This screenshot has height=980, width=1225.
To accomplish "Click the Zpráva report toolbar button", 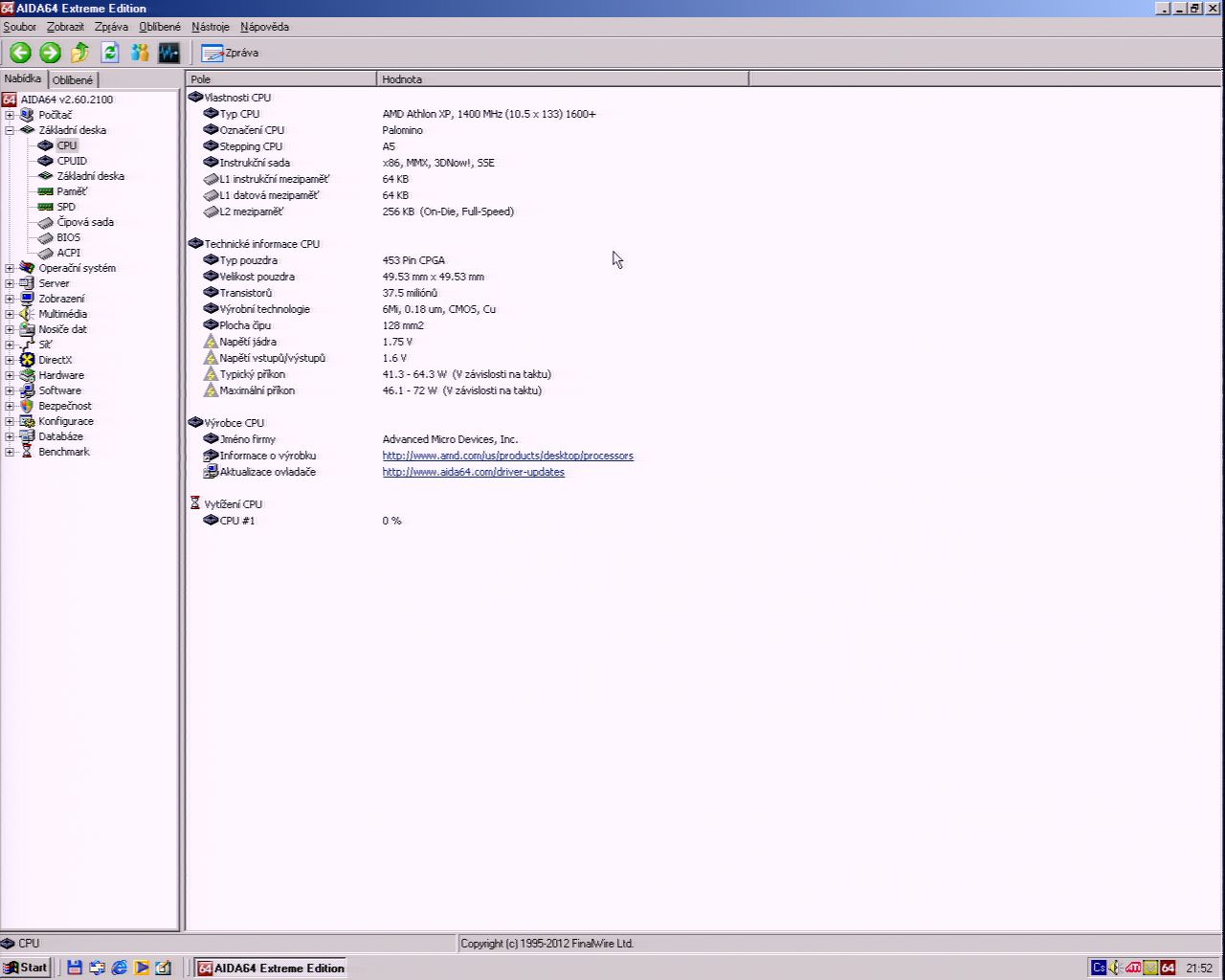I will coord(230,53).
